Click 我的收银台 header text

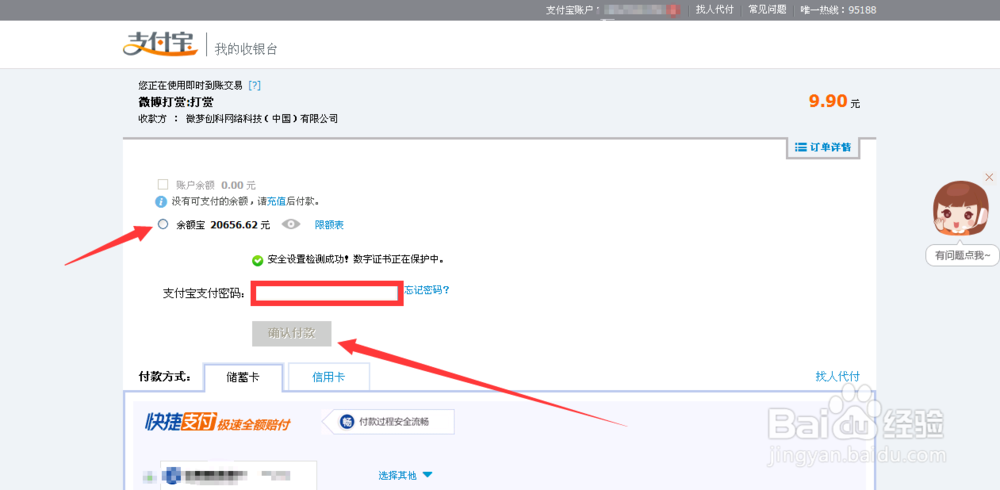[246, 49]
